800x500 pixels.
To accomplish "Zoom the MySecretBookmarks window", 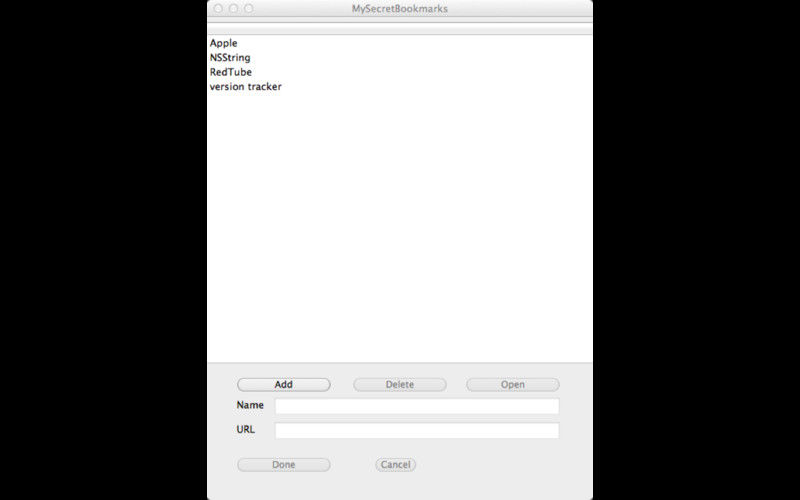I will [248, 9].
